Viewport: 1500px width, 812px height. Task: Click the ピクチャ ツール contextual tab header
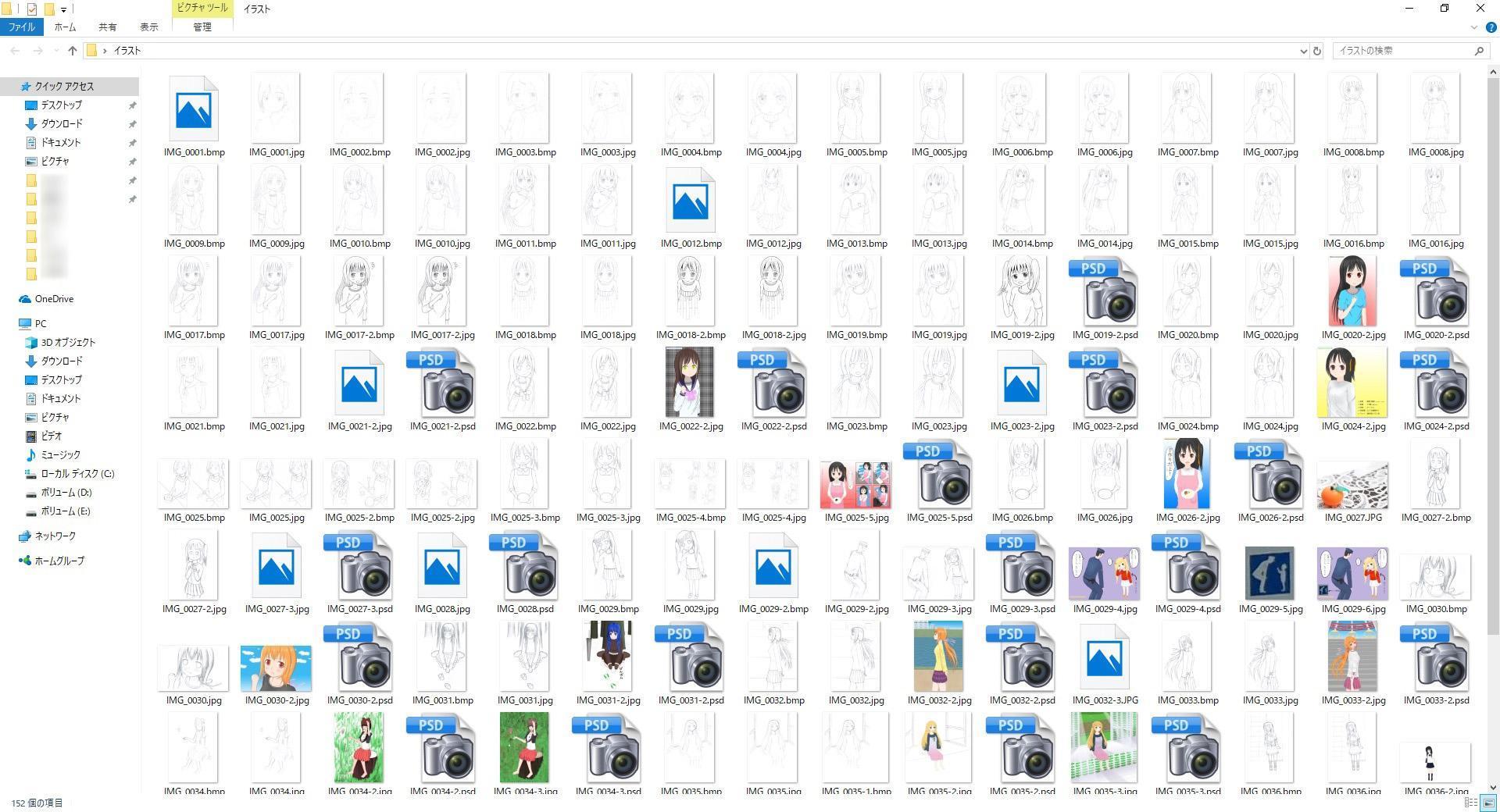(202, 8)
